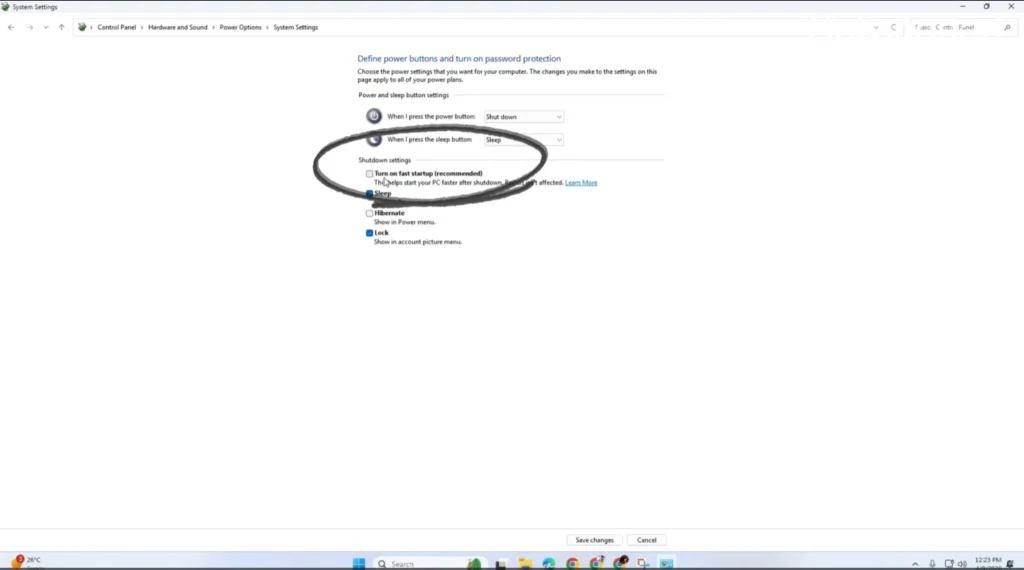Show hidden system tray icons

tap(914, 563)
